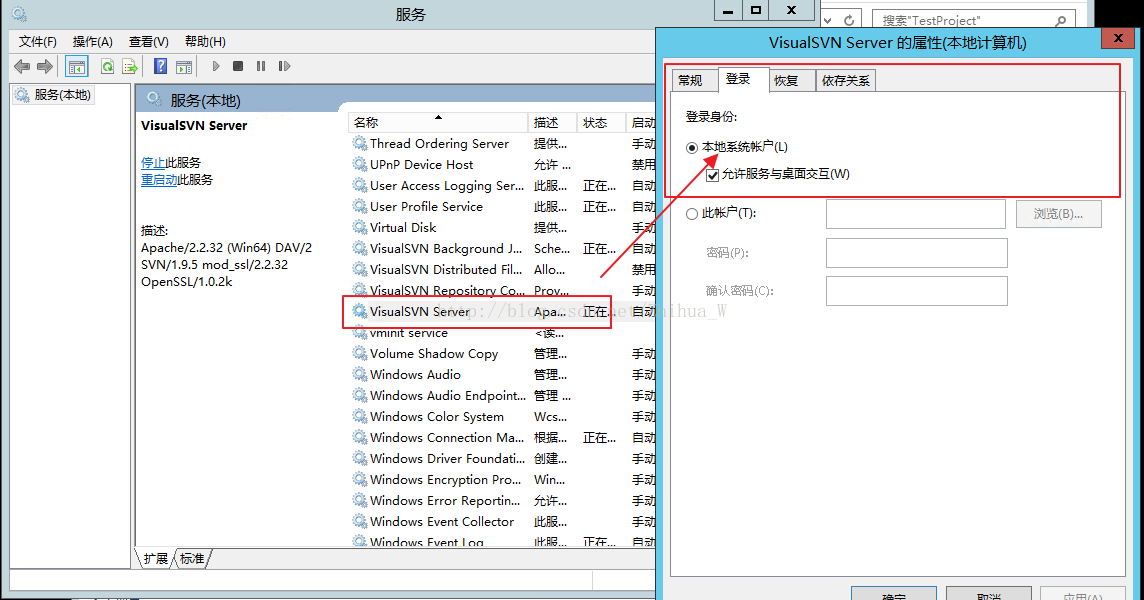The image size is (1144, 600).
Task: Restart the service with Restart icon
Action: pyautogui.click(x=284, y=66)
